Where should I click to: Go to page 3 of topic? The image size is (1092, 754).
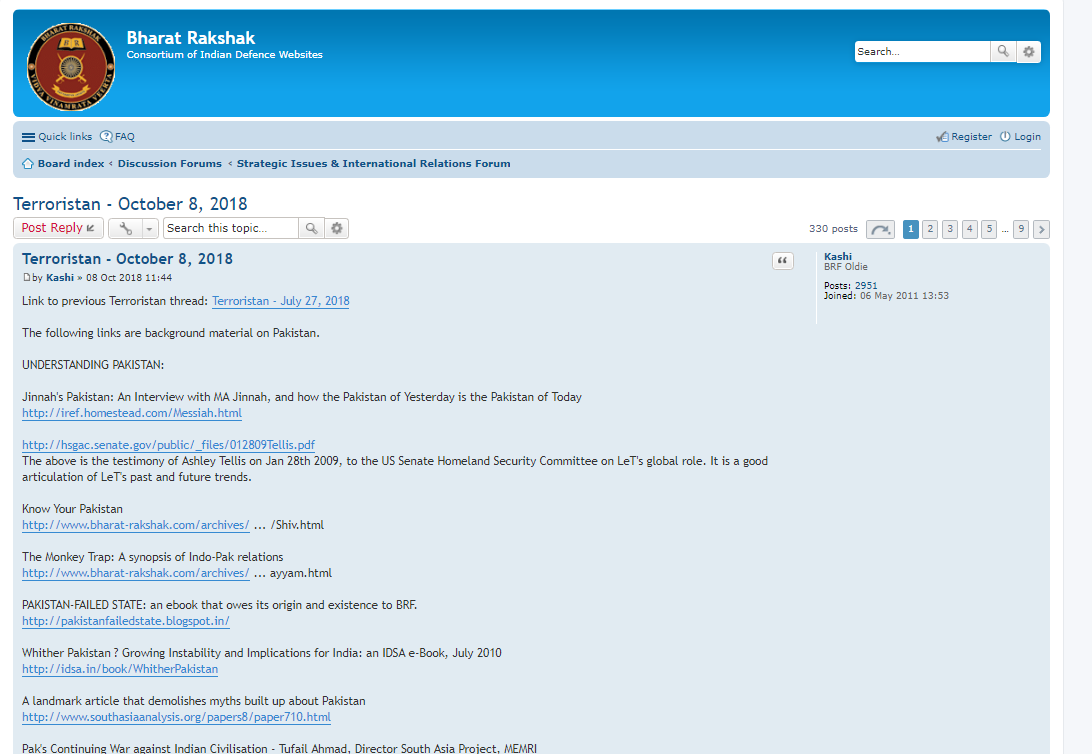point(950,229)
